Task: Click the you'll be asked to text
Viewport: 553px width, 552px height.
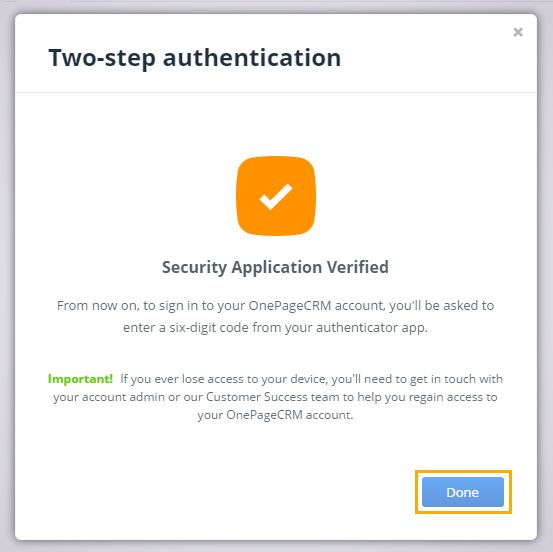Action: 442,306
